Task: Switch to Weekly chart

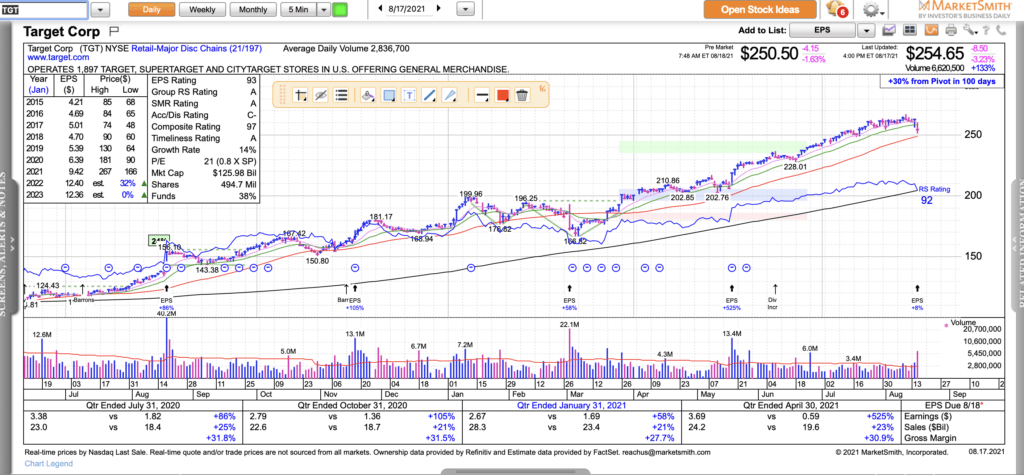Action: [x=202, y=10]
